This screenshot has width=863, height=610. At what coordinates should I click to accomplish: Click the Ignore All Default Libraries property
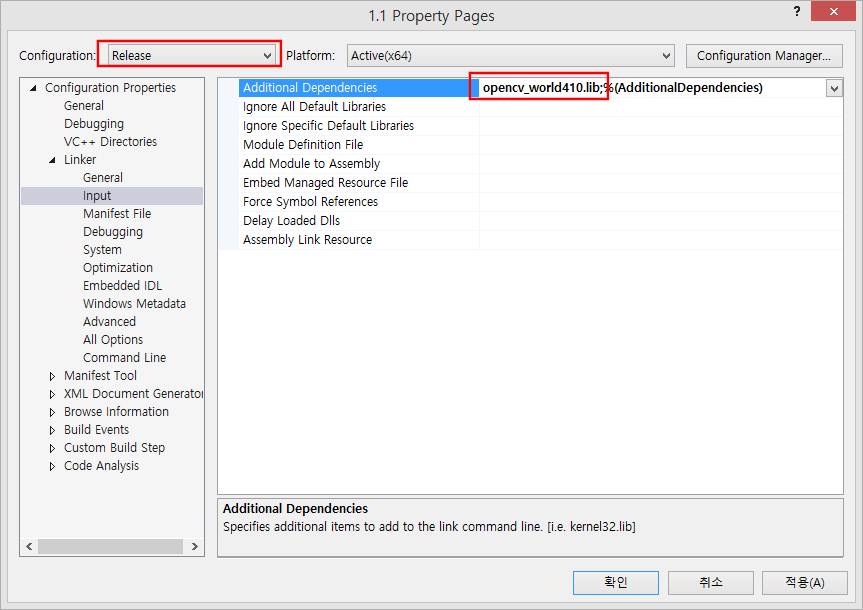pyautogui.click(x=314, y=107)
